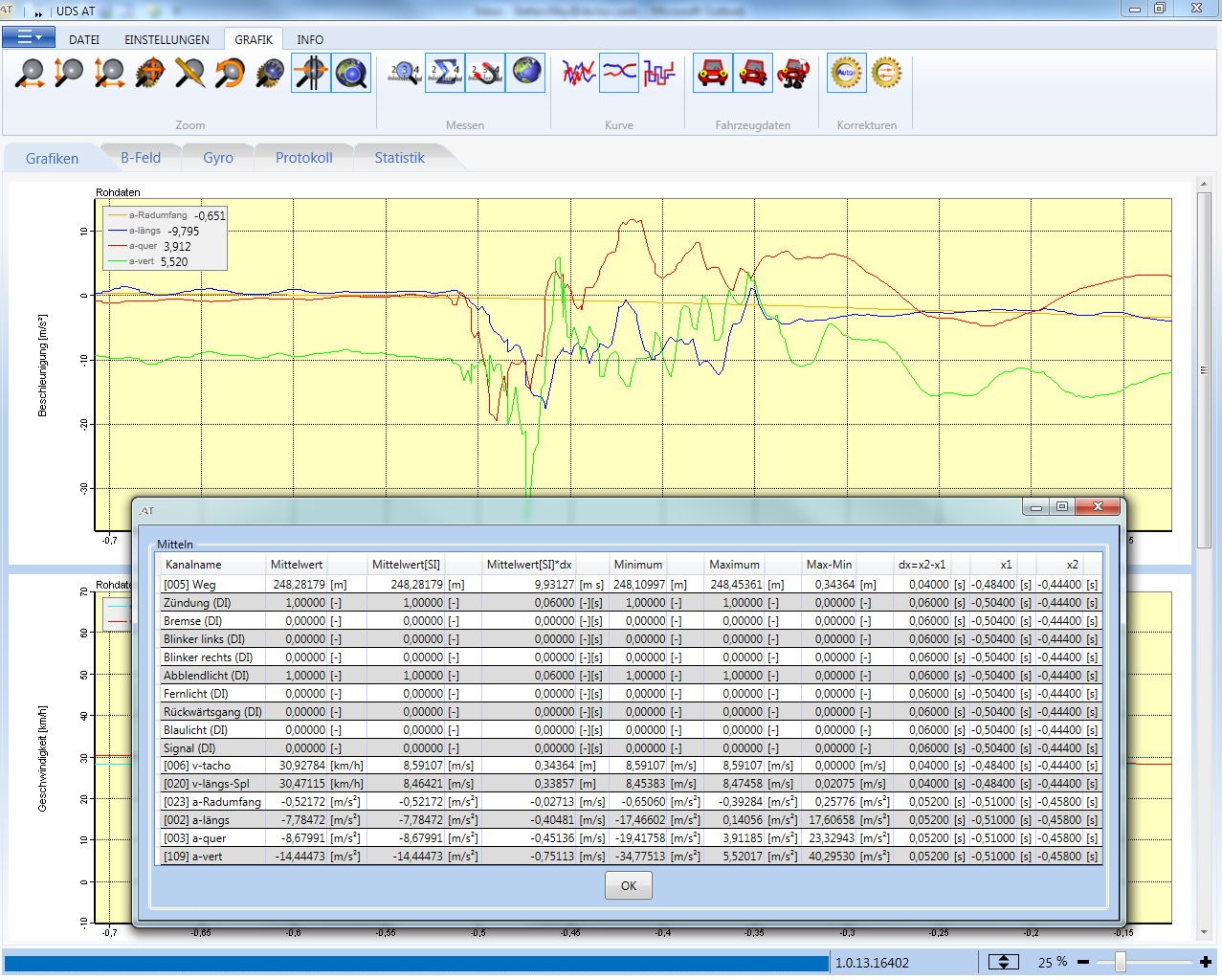1222x980 pixels.
Task: Expand the quick access toolbar chevron
Action: tap(39, 13)
